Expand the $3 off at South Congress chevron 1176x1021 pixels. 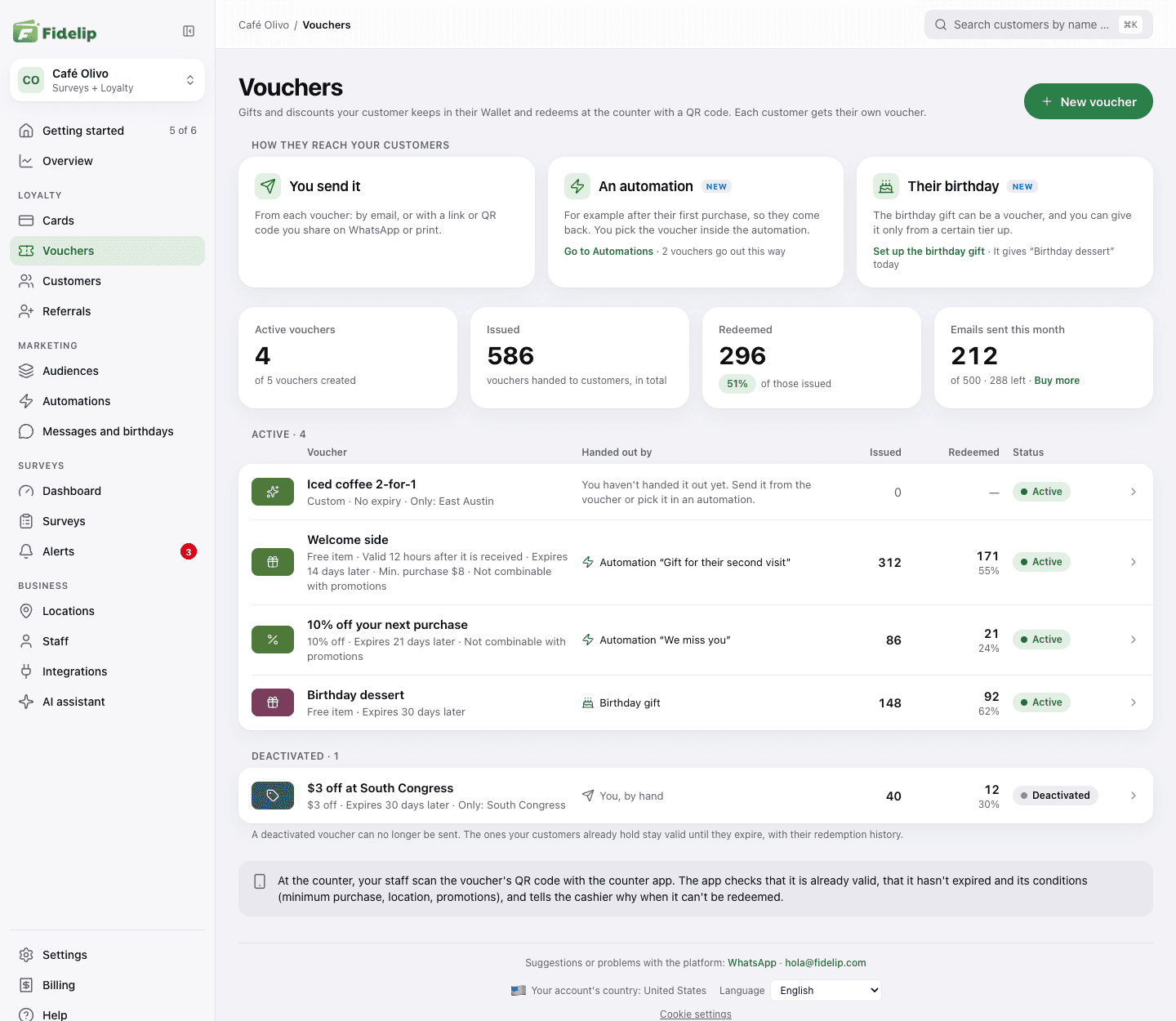[x=1134, y=796]
